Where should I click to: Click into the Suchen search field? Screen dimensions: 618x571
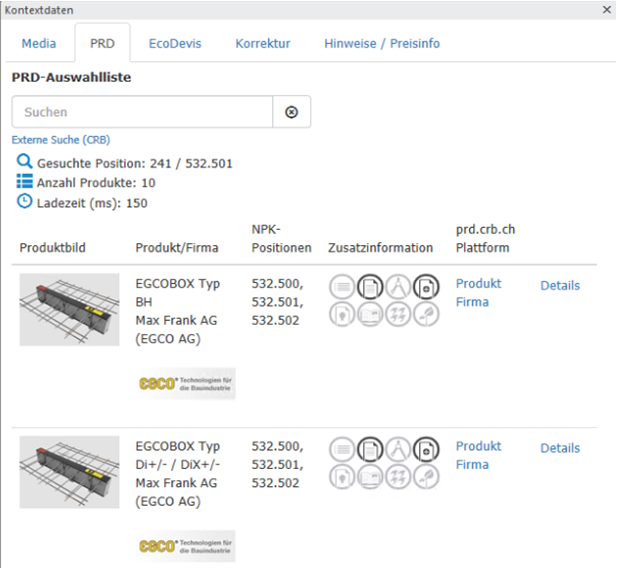click(x=142, y=112)
